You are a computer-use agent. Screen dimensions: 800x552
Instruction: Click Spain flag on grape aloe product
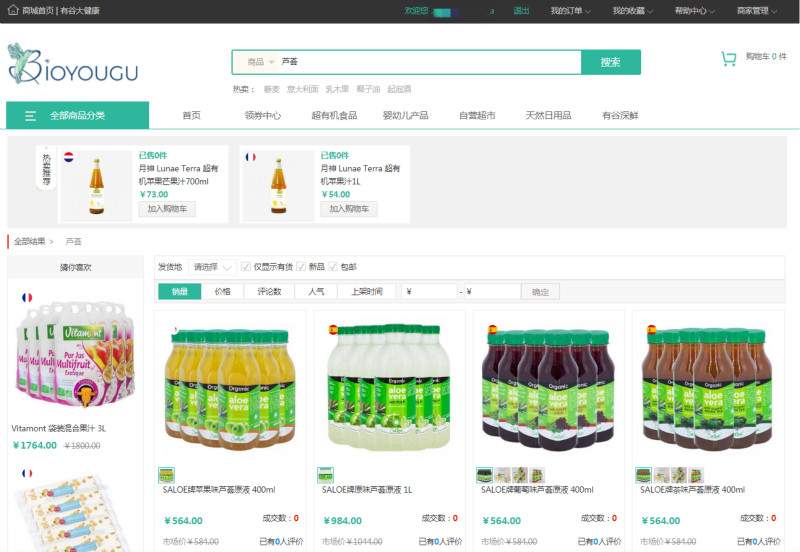click(x=493, y=330)
